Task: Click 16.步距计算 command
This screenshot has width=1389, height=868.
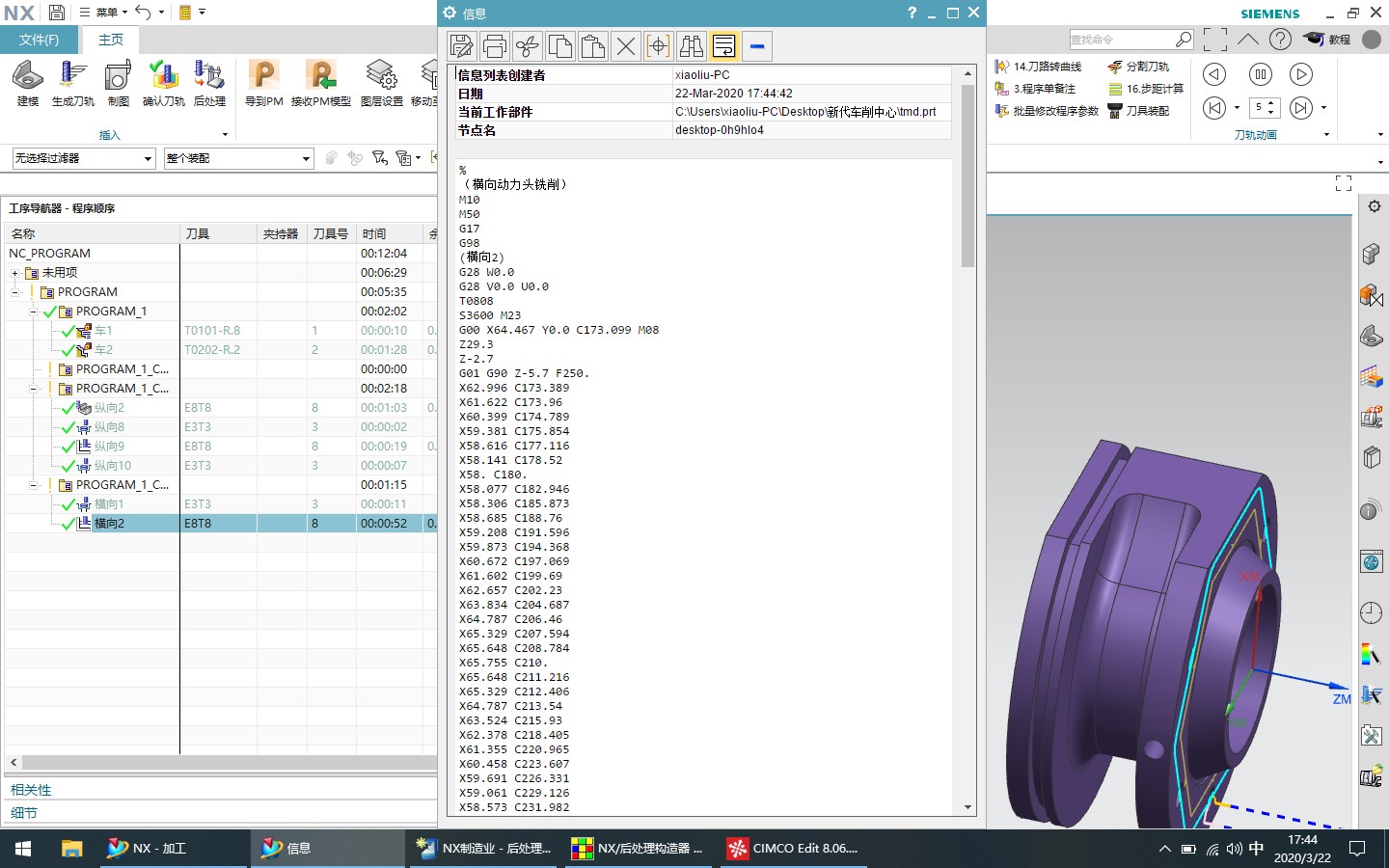Action: click(1146, 89)
